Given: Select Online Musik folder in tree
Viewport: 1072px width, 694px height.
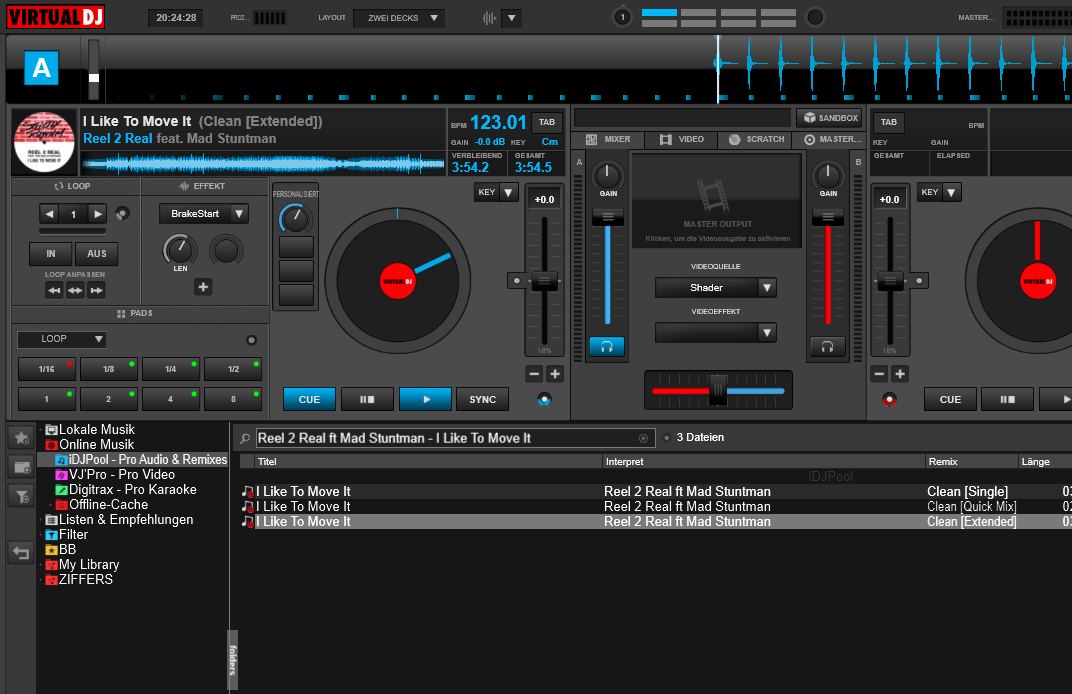Looking at the screenshot, I should (96, 444).
